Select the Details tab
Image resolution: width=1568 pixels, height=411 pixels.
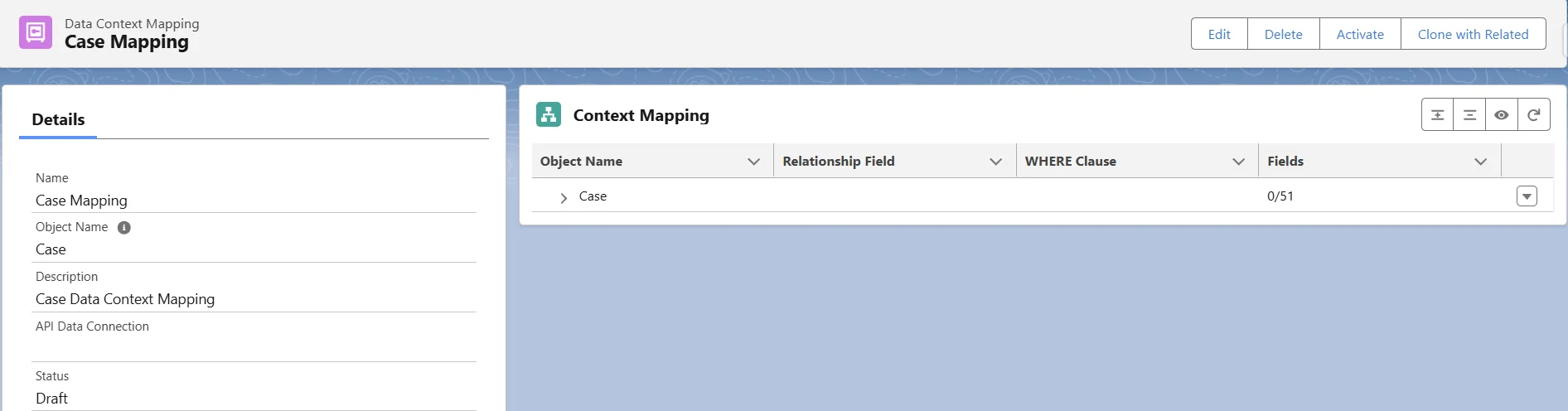58,119
